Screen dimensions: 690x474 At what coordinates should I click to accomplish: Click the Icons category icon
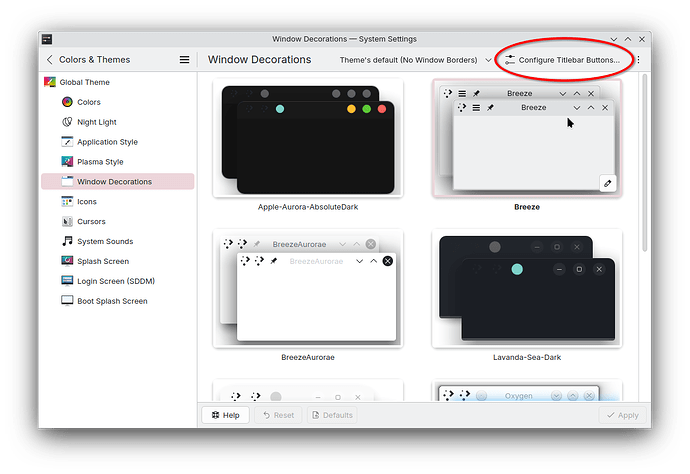click(67, 202)
